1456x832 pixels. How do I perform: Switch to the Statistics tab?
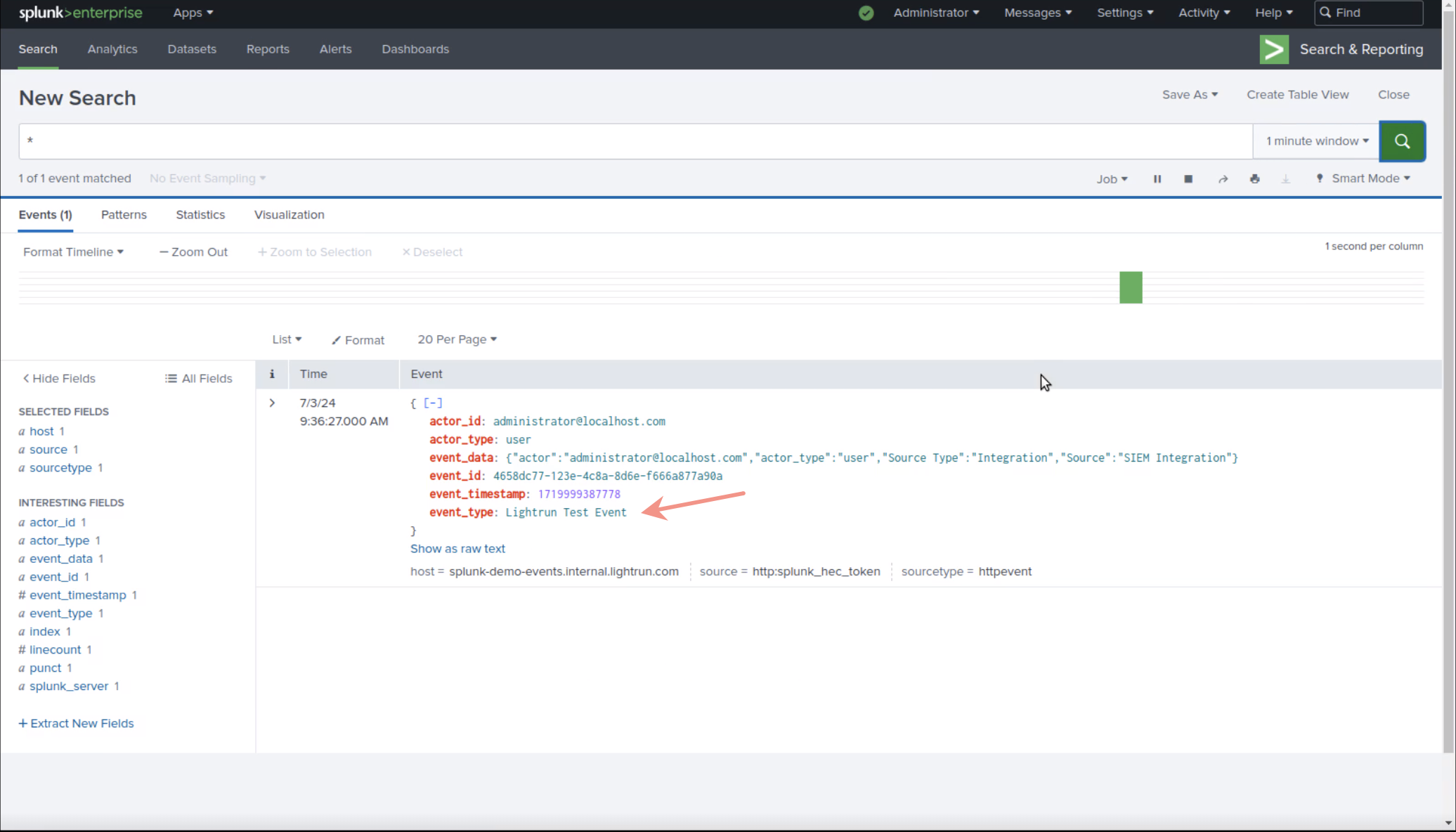[200, 214]
